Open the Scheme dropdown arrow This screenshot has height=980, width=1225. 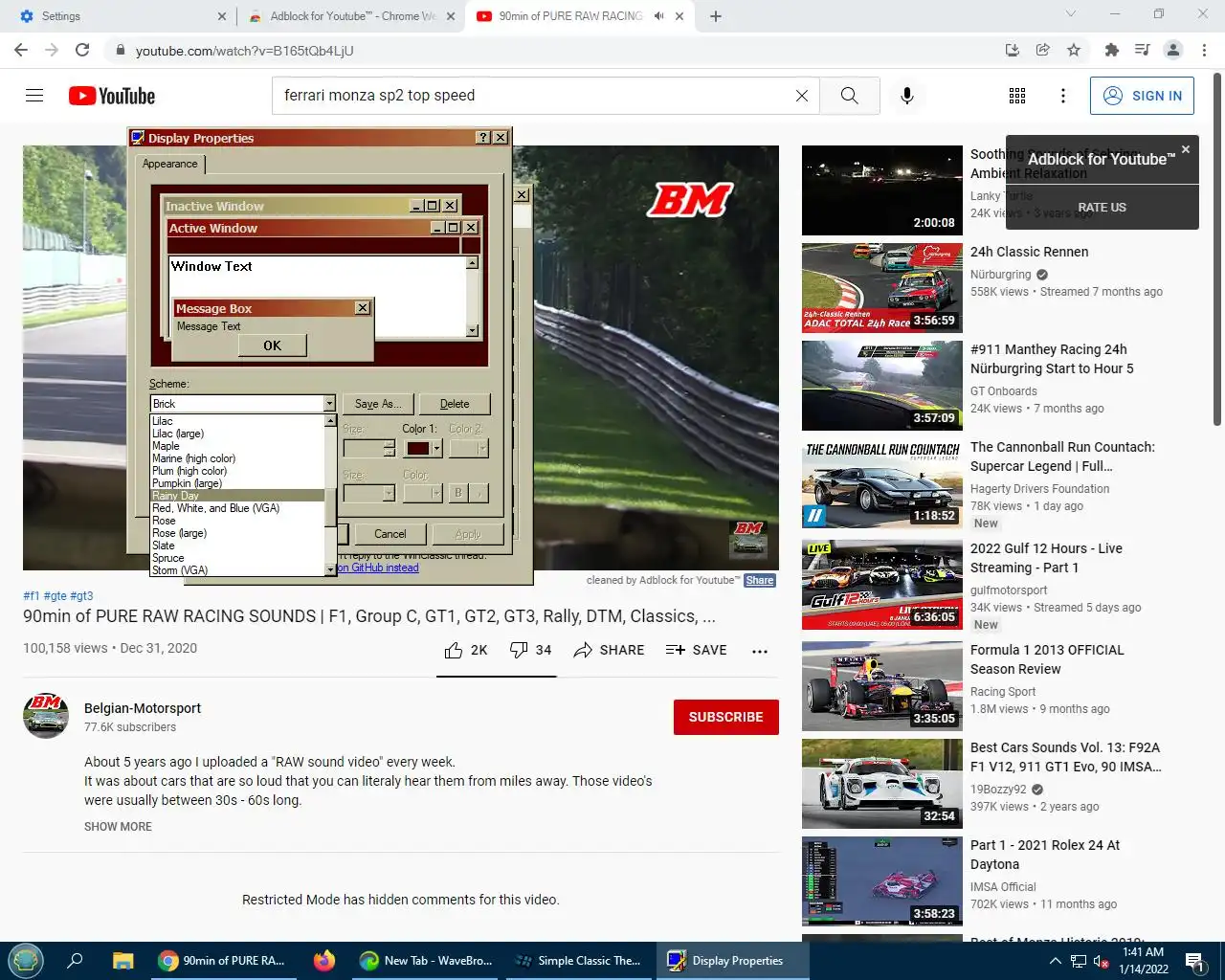tap(329, 404)
